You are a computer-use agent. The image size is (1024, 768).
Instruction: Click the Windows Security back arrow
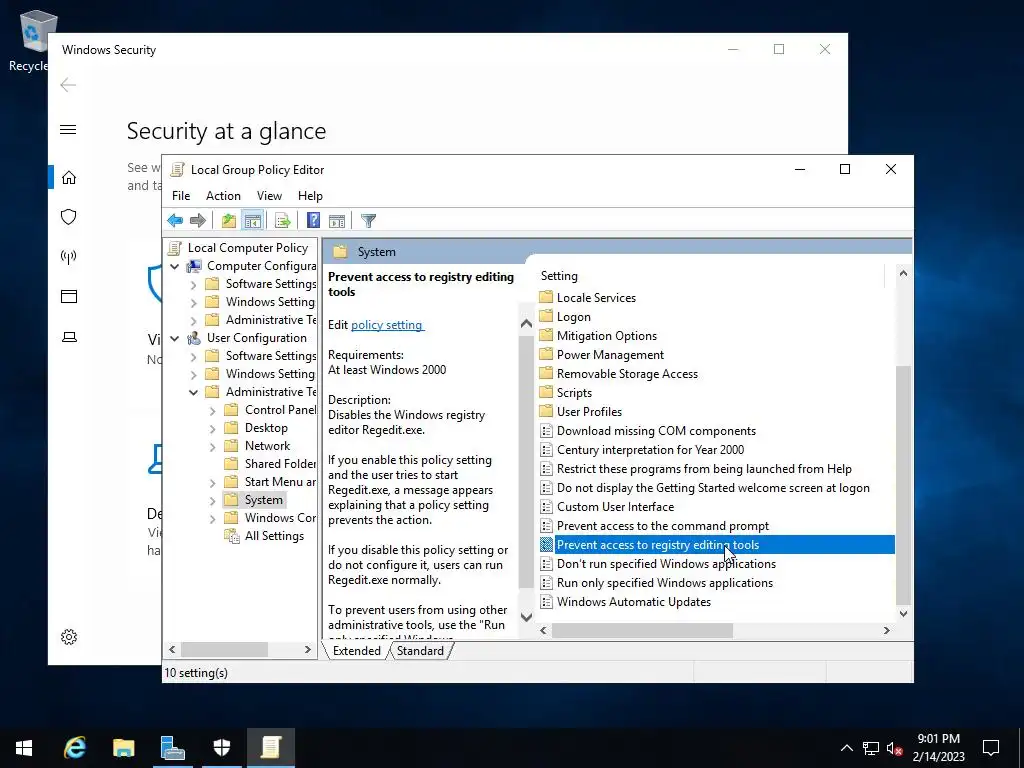(x=68, y=85)
